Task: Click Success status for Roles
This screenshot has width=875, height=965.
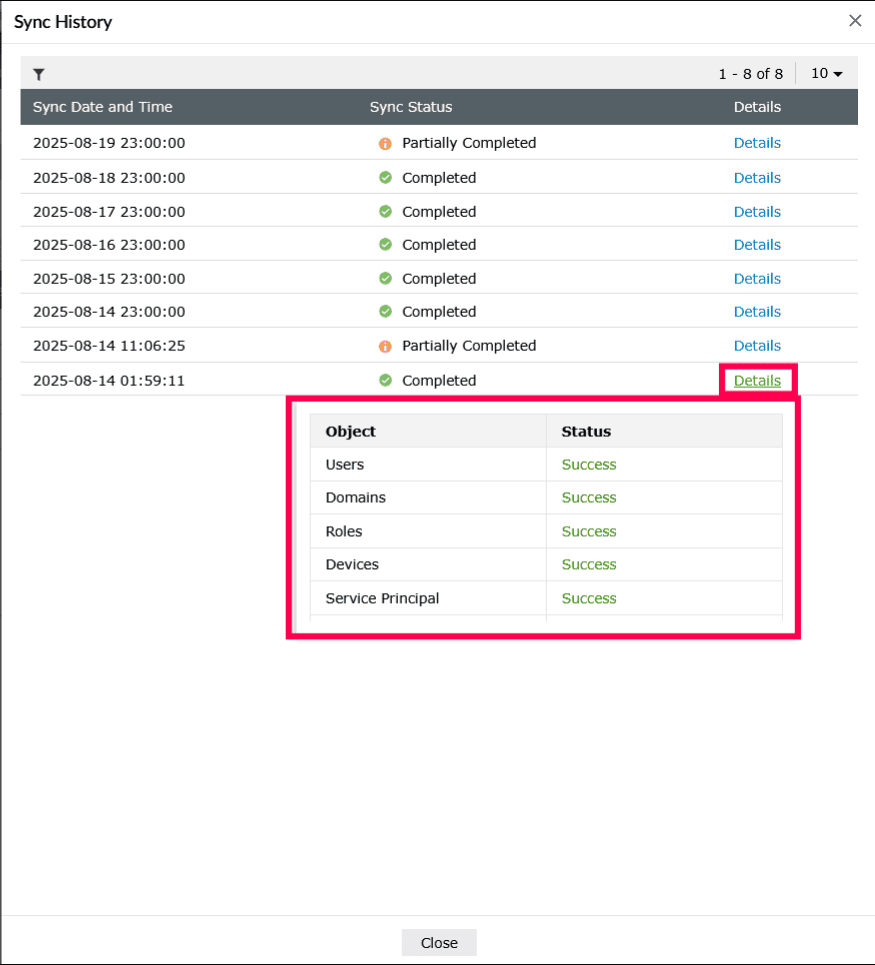Action: click(x=589, y=532)
